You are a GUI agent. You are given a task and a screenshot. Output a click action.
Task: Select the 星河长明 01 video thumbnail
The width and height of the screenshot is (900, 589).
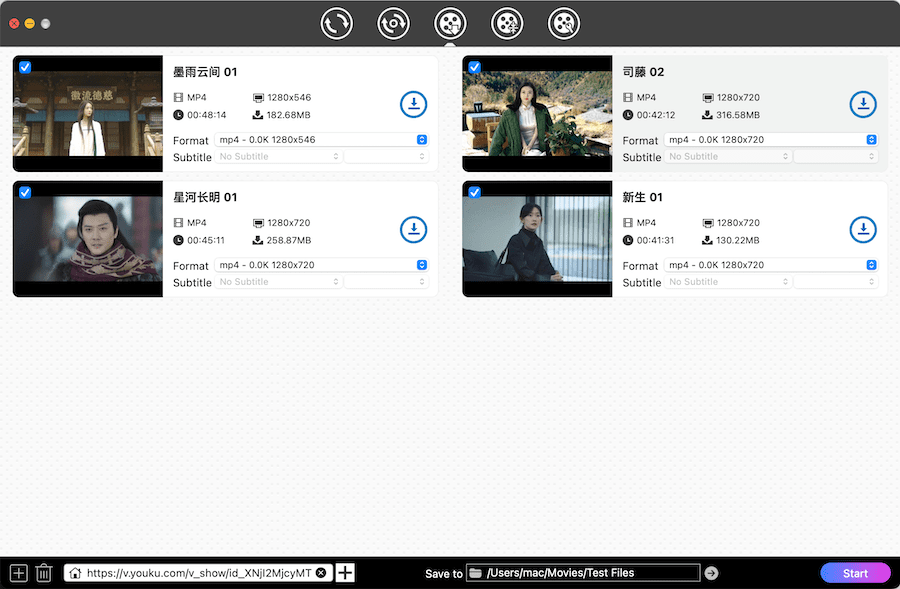click(88, 239)
